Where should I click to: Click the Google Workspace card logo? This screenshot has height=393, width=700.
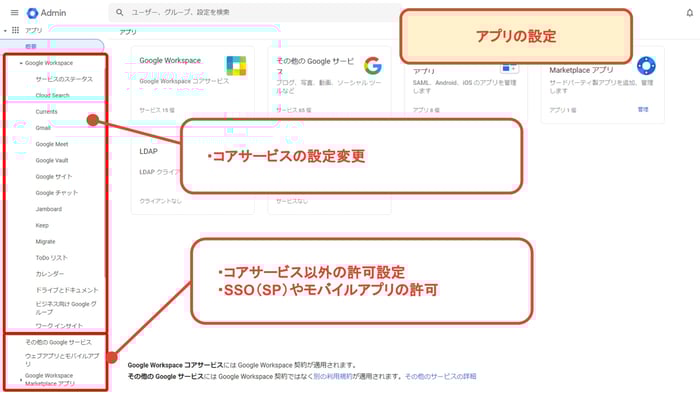coord(236,66)
